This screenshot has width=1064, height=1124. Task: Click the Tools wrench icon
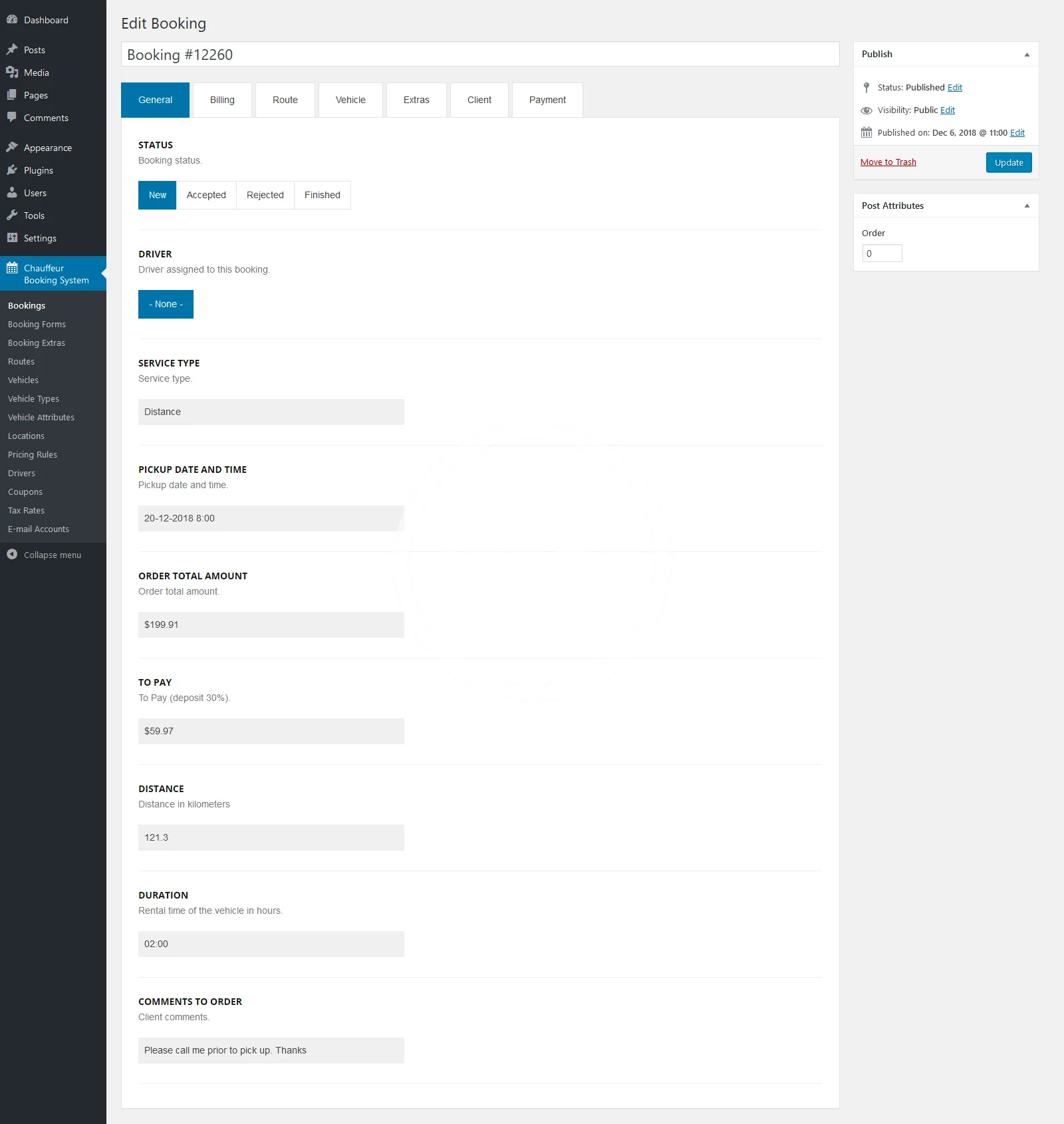point(12,215)
